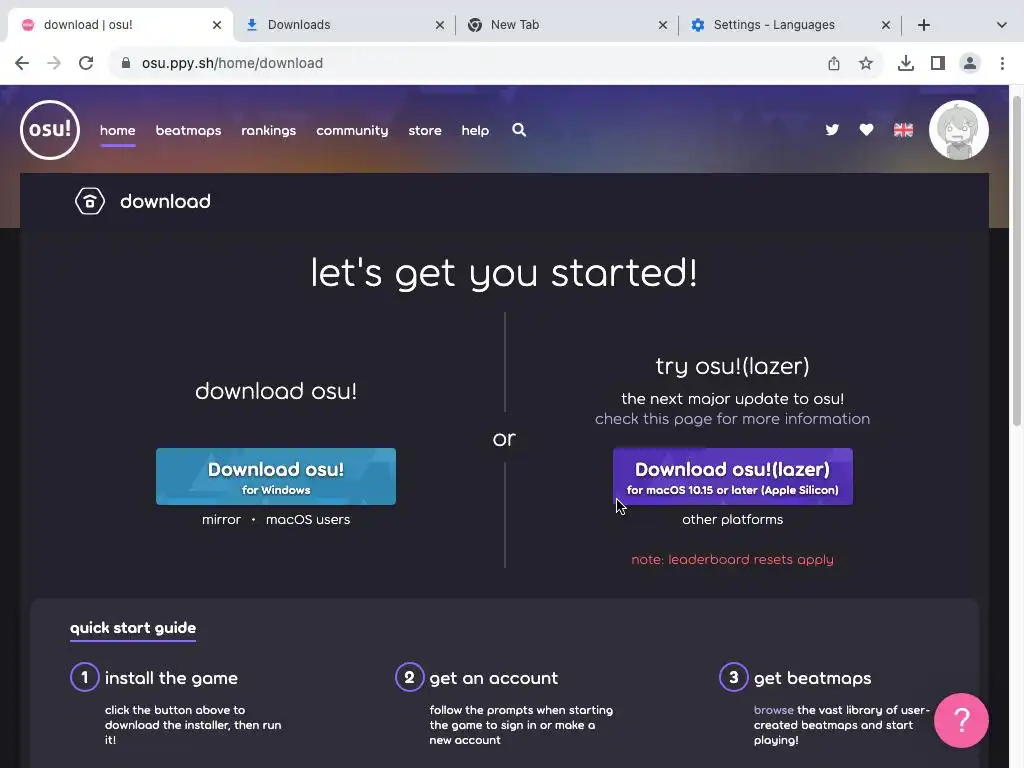Image resolution: width=1024 pixels, height=768 pixels.
Task: Click the mirror download link
Action: [x=221, y=519]
